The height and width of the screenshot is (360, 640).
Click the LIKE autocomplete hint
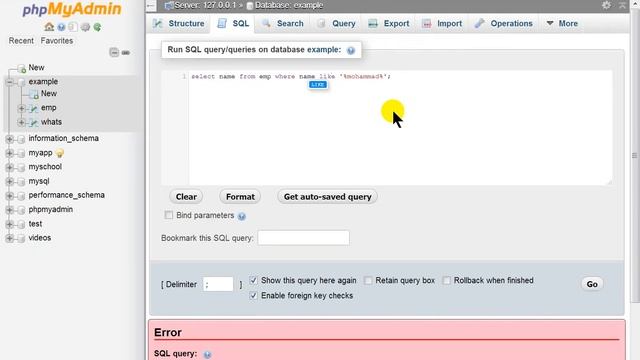click(318, 84)
